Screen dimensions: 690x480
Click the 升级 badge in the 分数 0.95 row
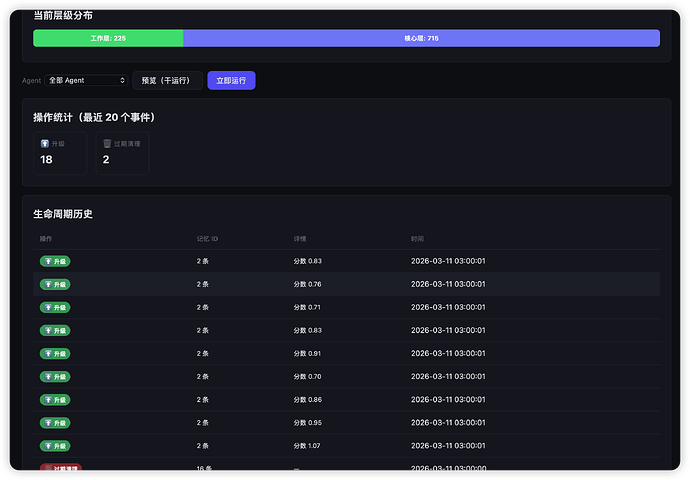pos(55,423)
